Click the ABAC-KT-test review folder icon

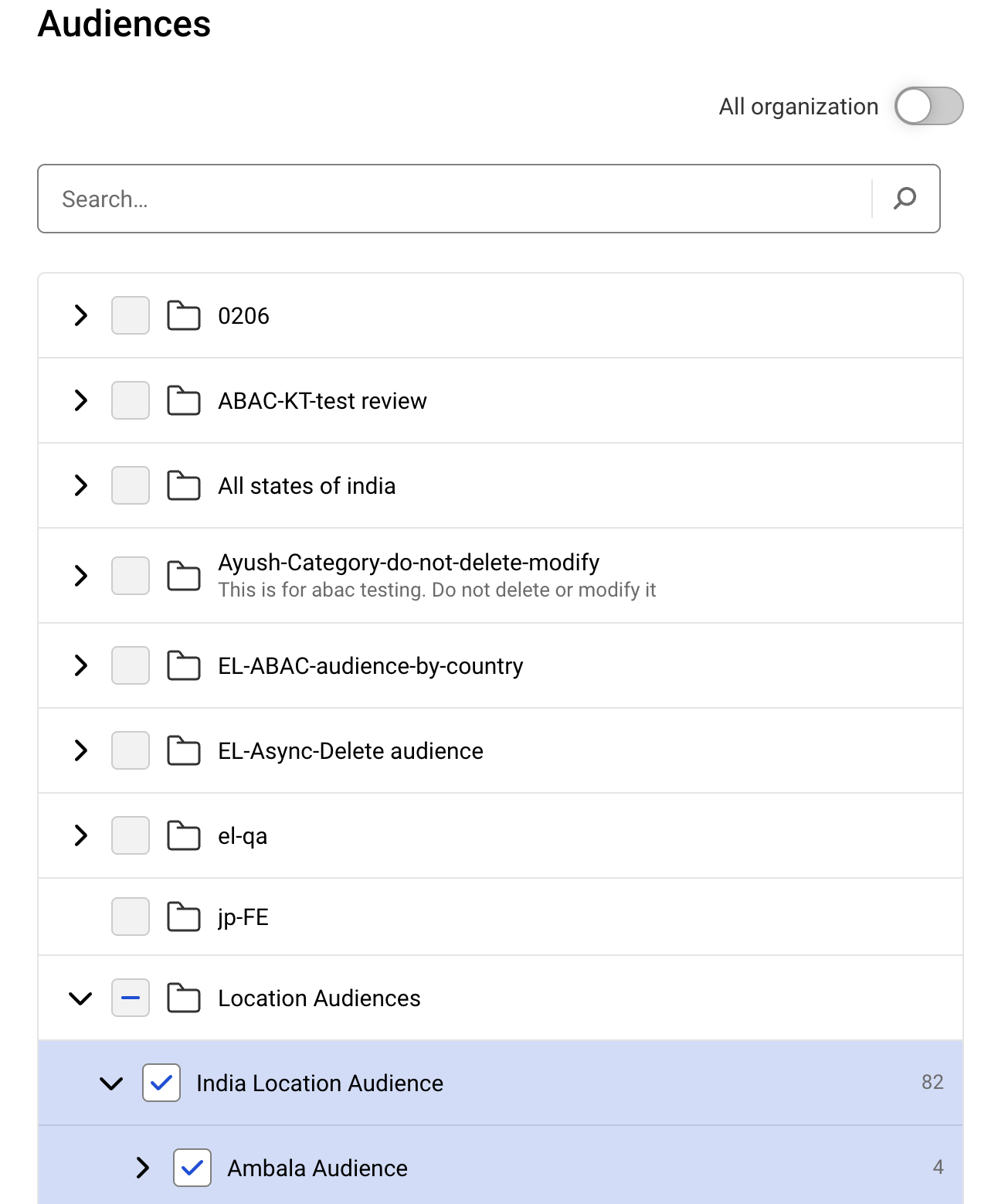tap(184, 400)
